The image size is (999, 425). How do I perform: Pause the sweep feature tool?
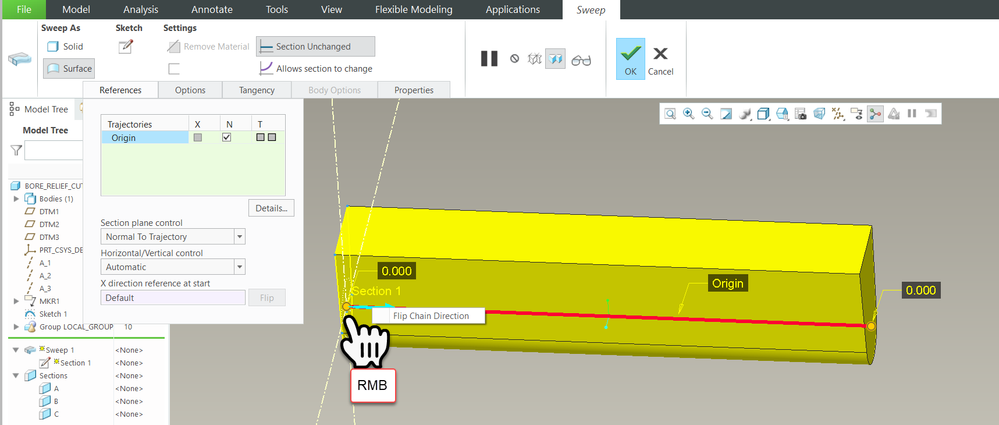(x=489, y=59)
